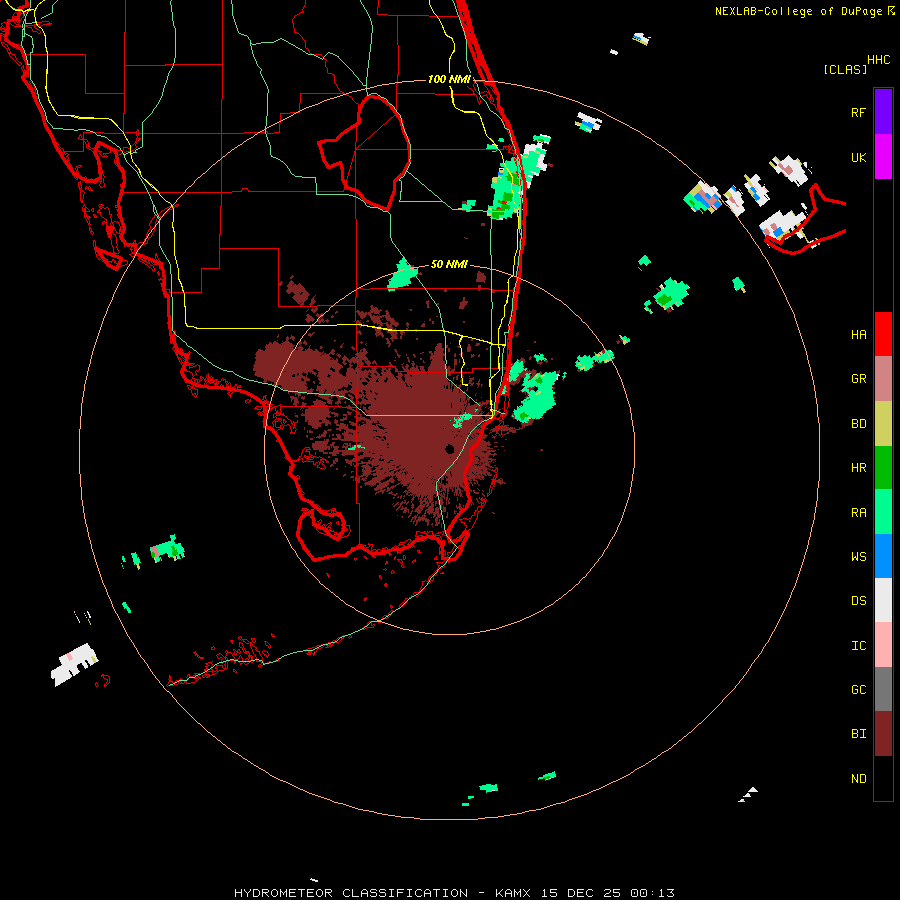
Task: Click the DS white legend swatch
Action: click(x=883, y=600)
